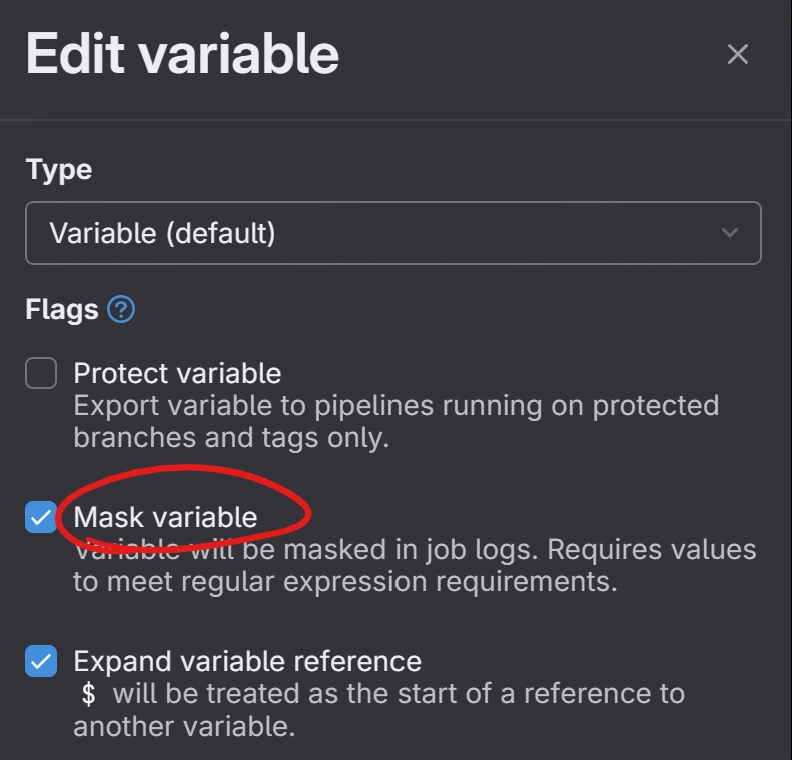This screenshot has height=760, width=792.
Task: Disable the Expand variable reference checkbox
Action: [x=41, y=662]
